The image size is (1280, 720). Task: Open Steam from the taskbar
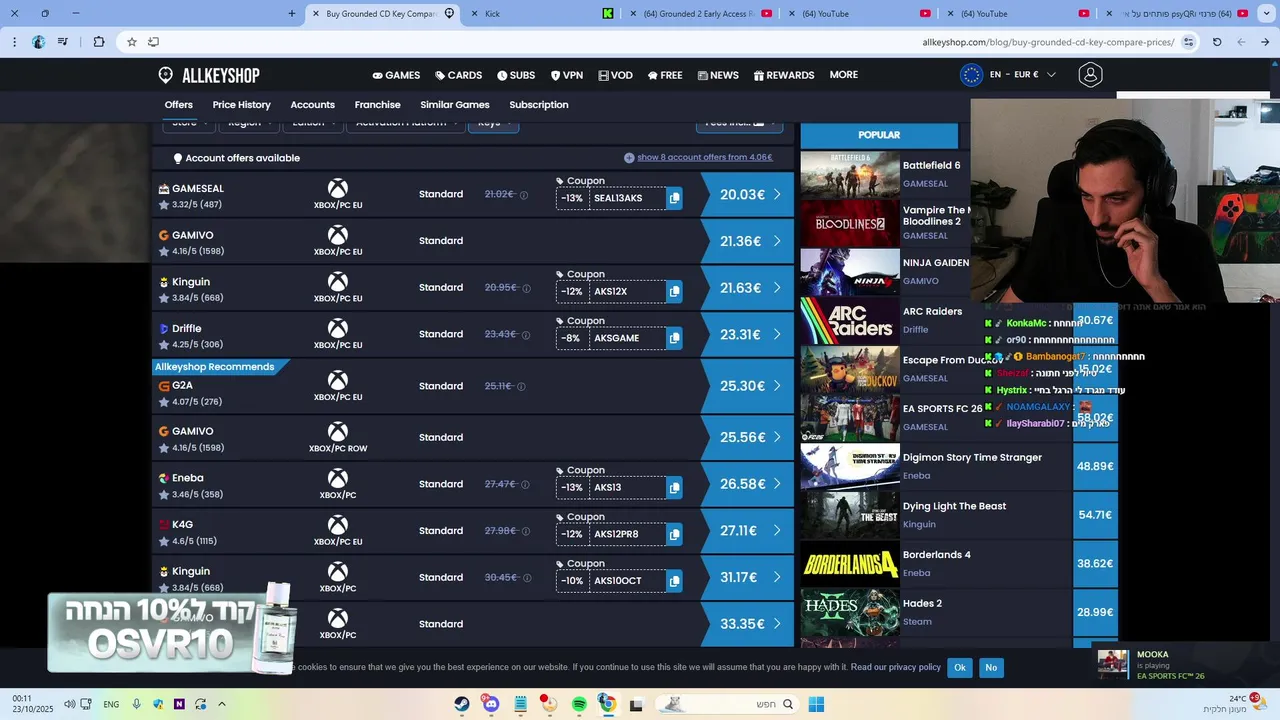coord(461,704)
